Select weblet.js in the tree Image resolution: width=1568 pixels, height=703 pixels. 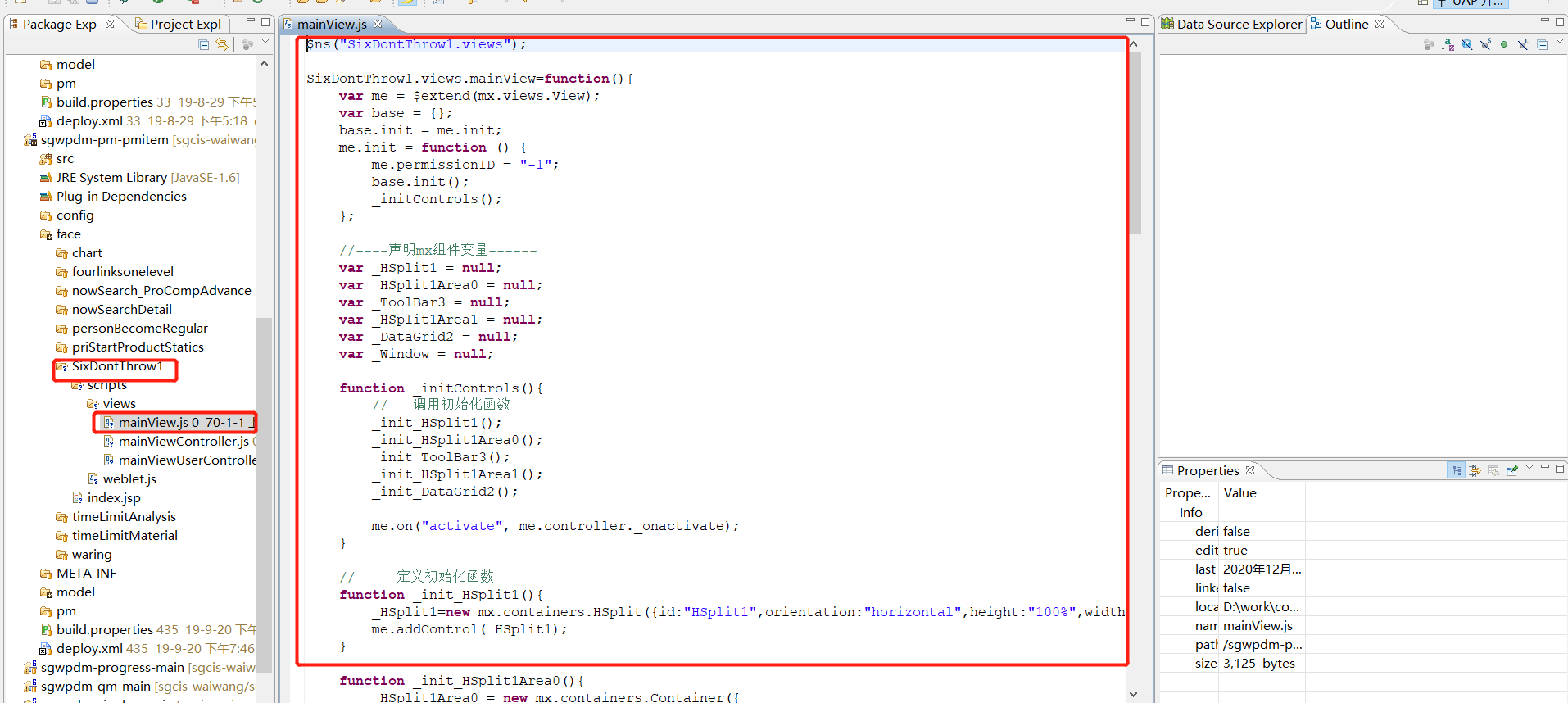pyautogui.click(x=121, y=478)
